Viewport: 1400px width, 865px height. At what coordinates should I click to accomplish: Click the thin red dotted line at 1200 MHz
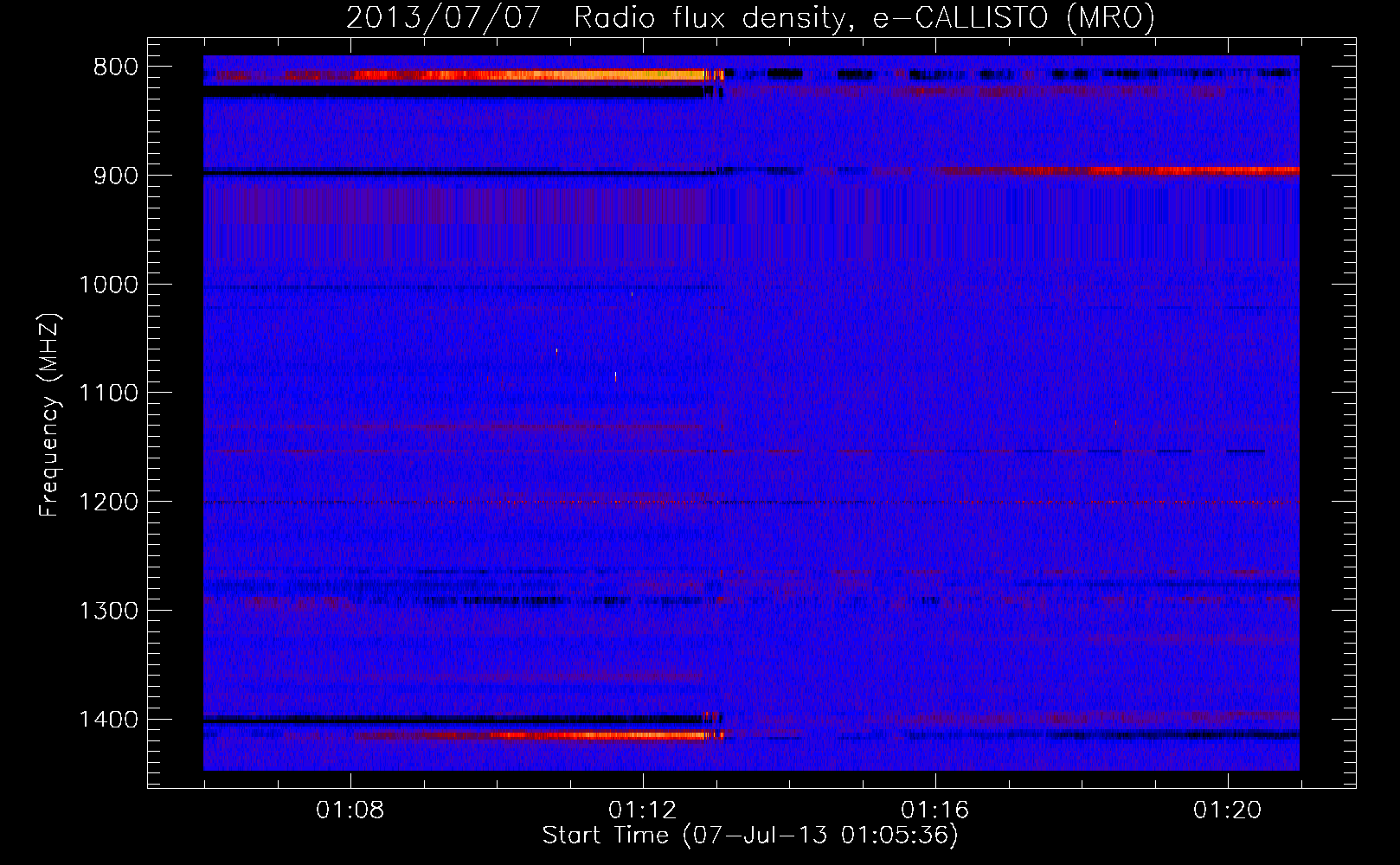751,503
